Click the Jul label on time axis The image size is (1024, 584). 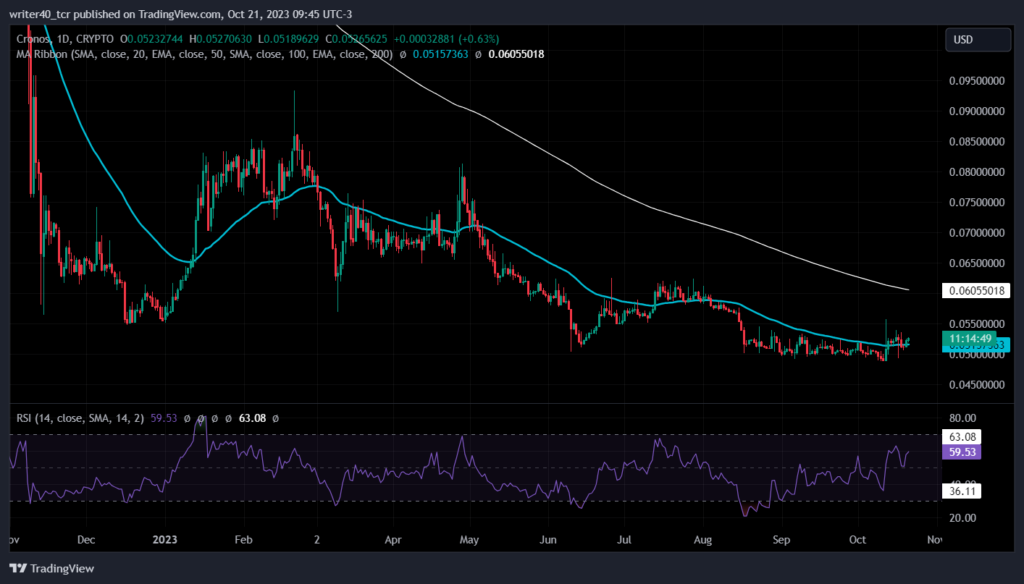click(x=624, y=540)
